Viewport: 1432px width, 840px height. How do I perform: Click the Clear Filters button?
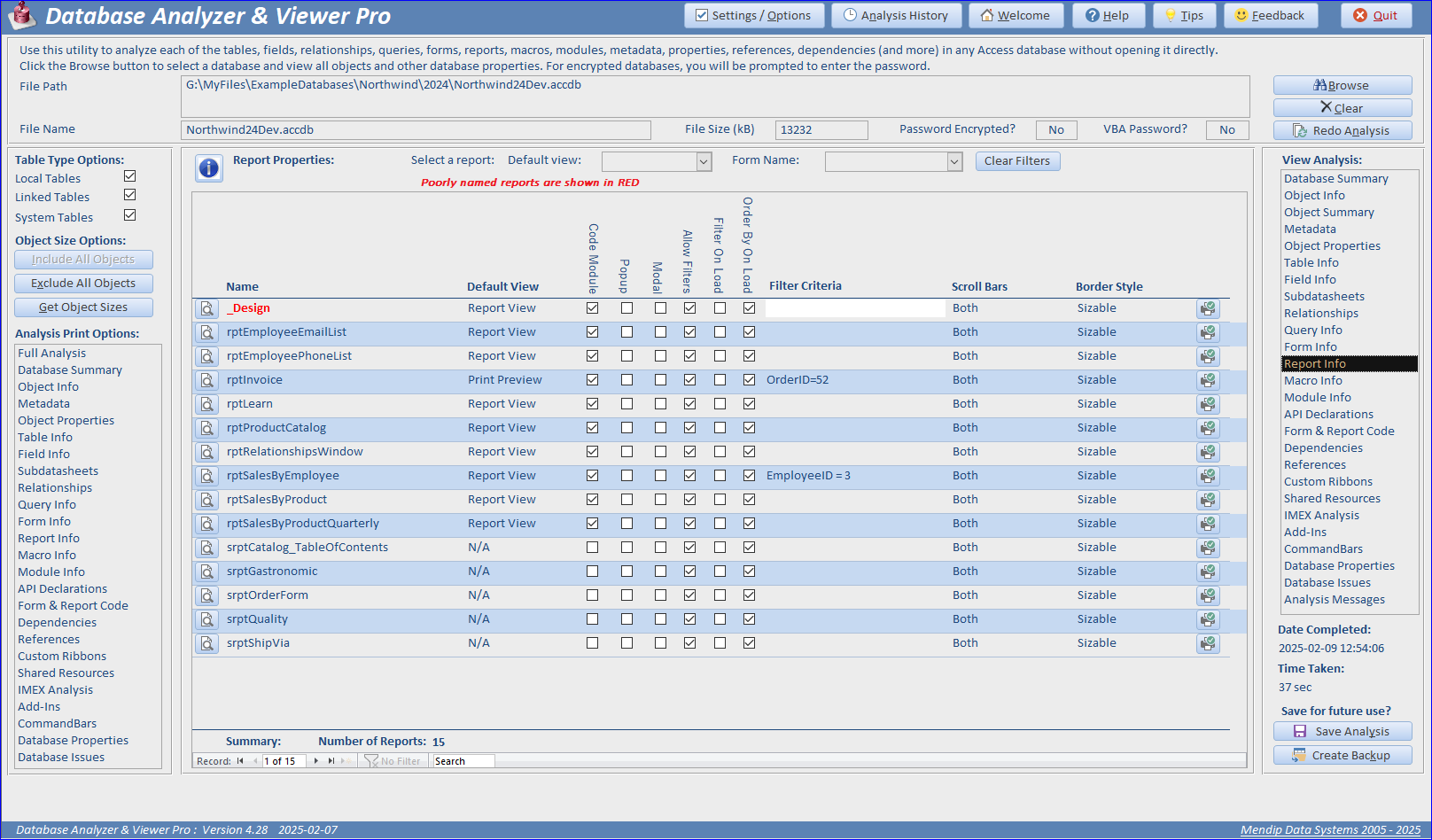point(1017,161)
